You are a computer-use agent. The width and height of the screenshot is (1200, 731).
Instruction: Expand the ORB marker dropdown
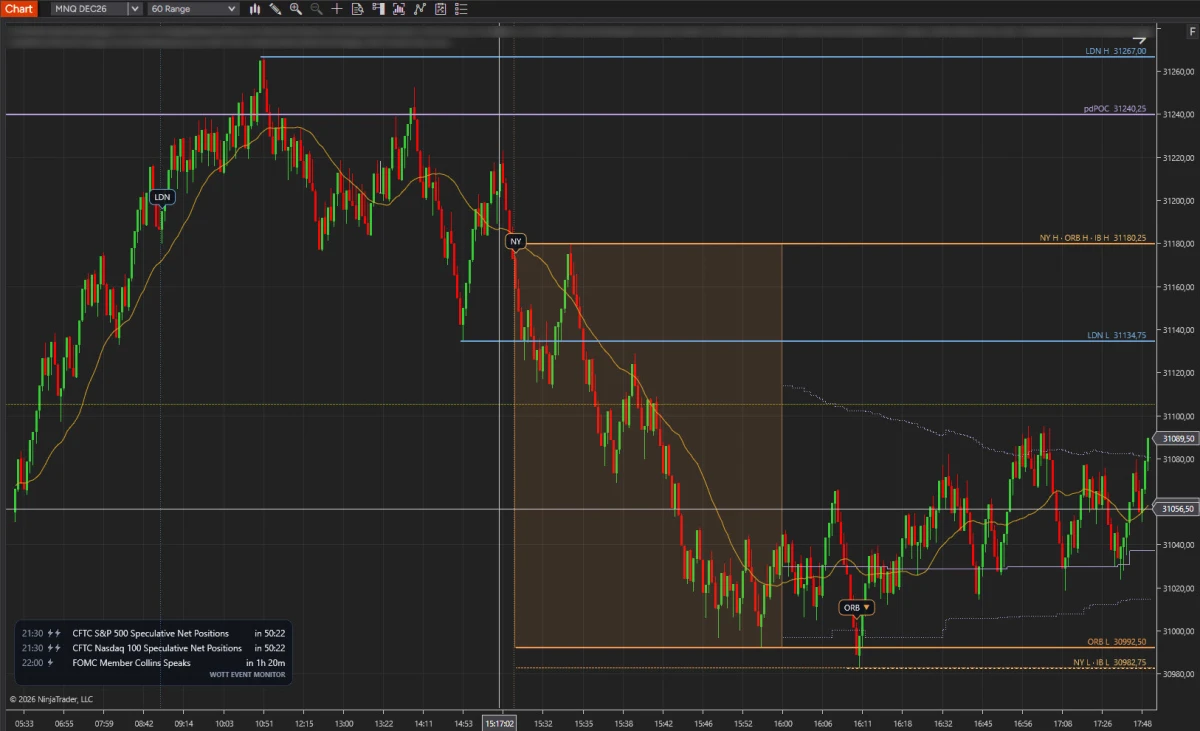[x=867, y=607]
